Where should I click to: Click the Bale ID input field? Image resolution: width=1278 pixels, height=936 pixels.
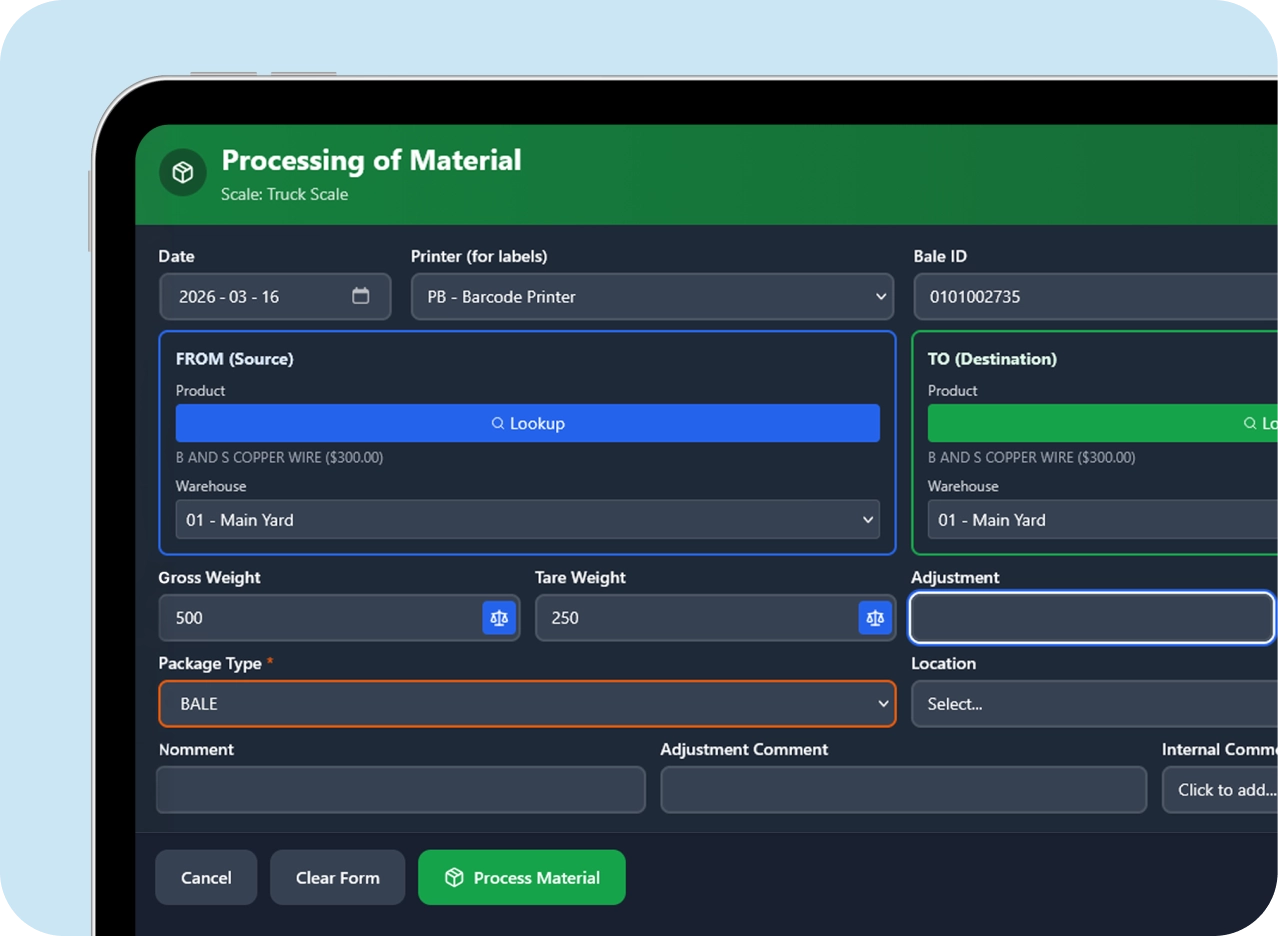(1096, 297)
